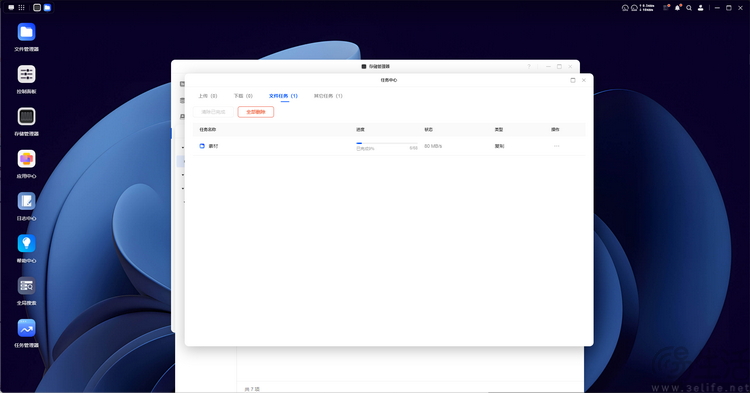The height and width of the screenshot is (393, 750).
Task: Open the notification bell
Action: click(x=677, y=8)
